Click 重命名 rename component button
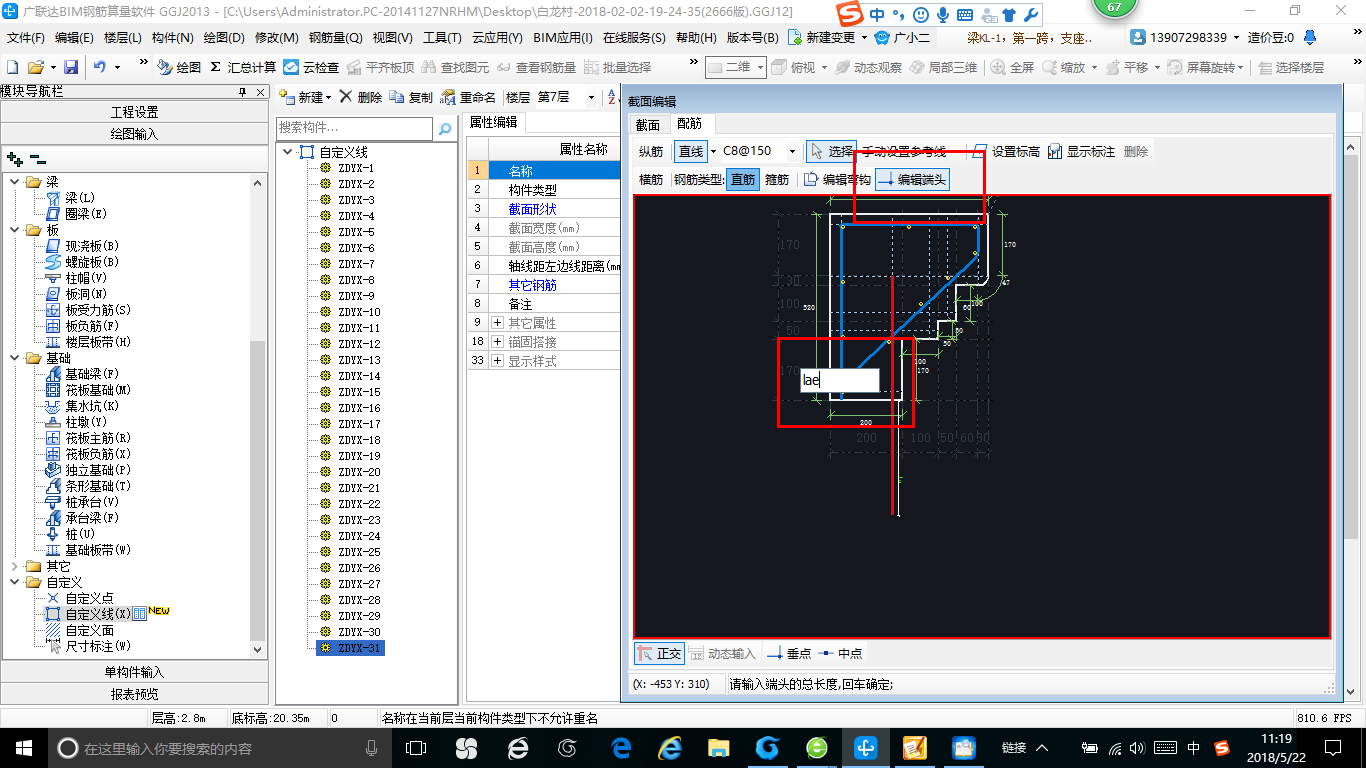This screenshot has width=1366, height=768. tap(469, 97)
